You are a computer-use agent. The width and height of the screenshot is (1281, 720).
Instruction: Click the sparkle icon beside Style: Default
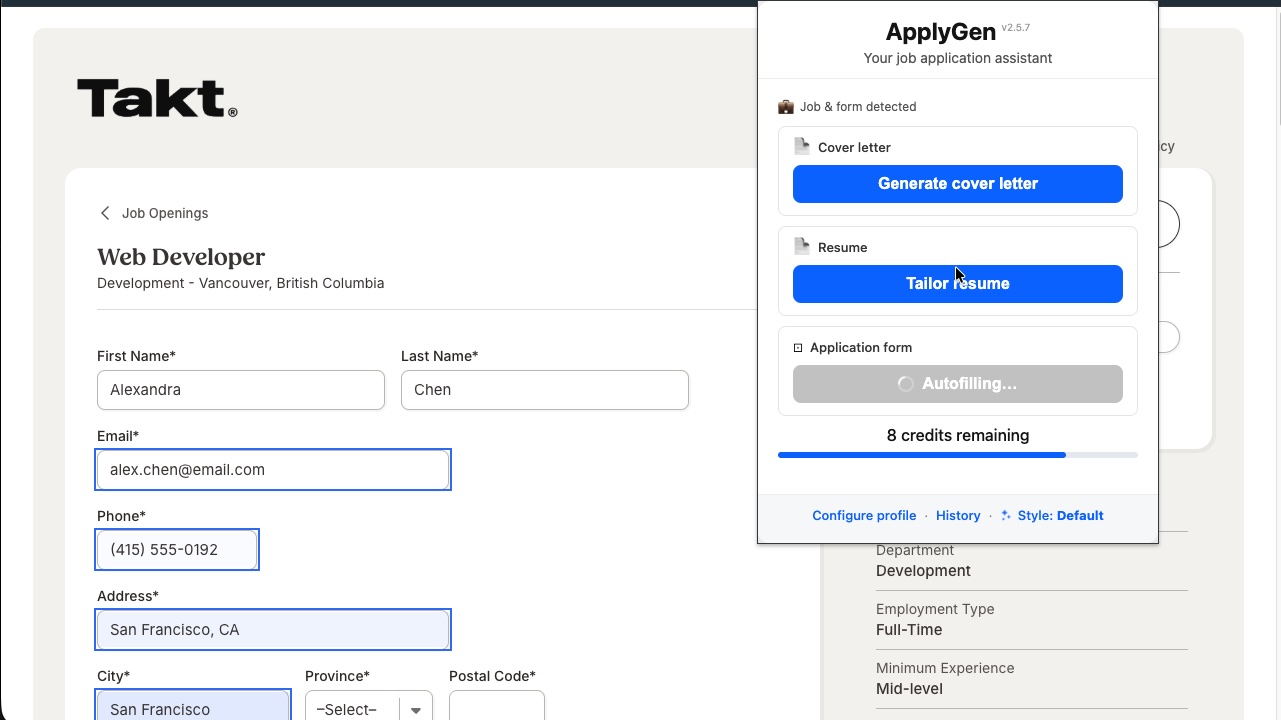1006,516
